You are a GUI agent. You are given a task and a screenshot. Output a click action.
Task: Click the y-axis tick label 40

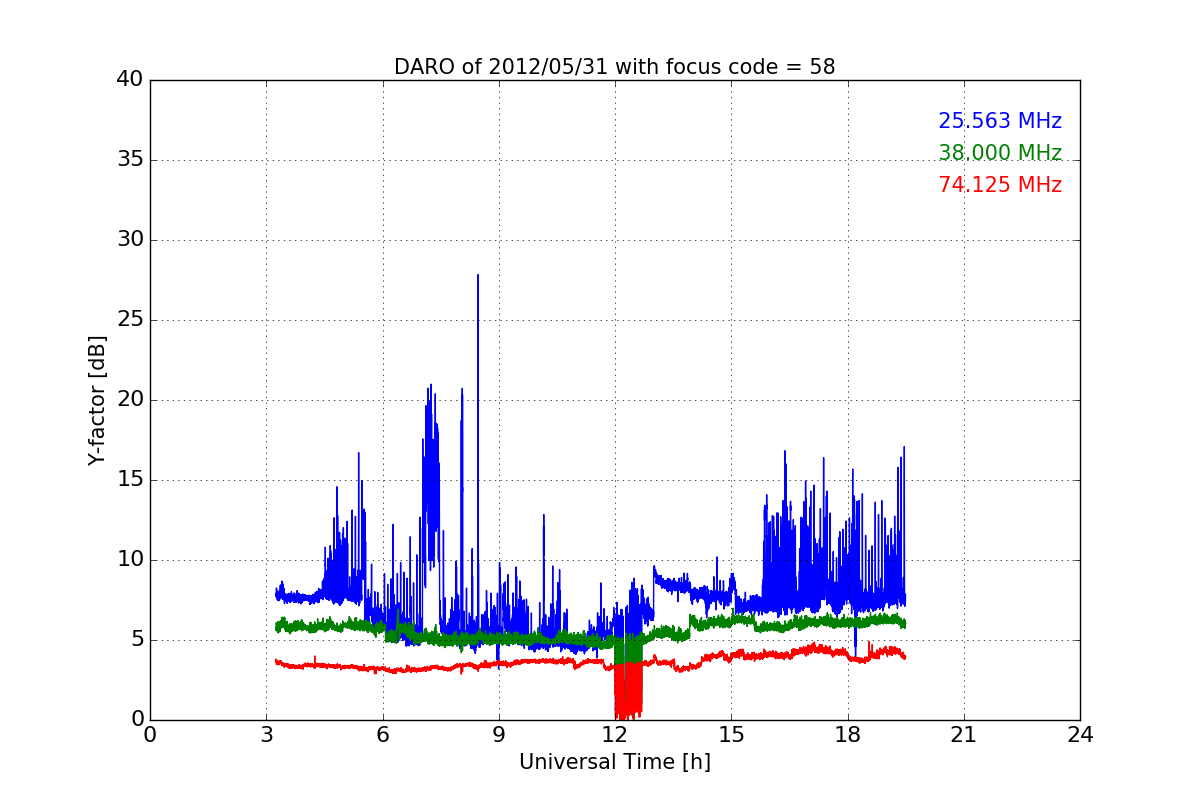pos(130,80)
